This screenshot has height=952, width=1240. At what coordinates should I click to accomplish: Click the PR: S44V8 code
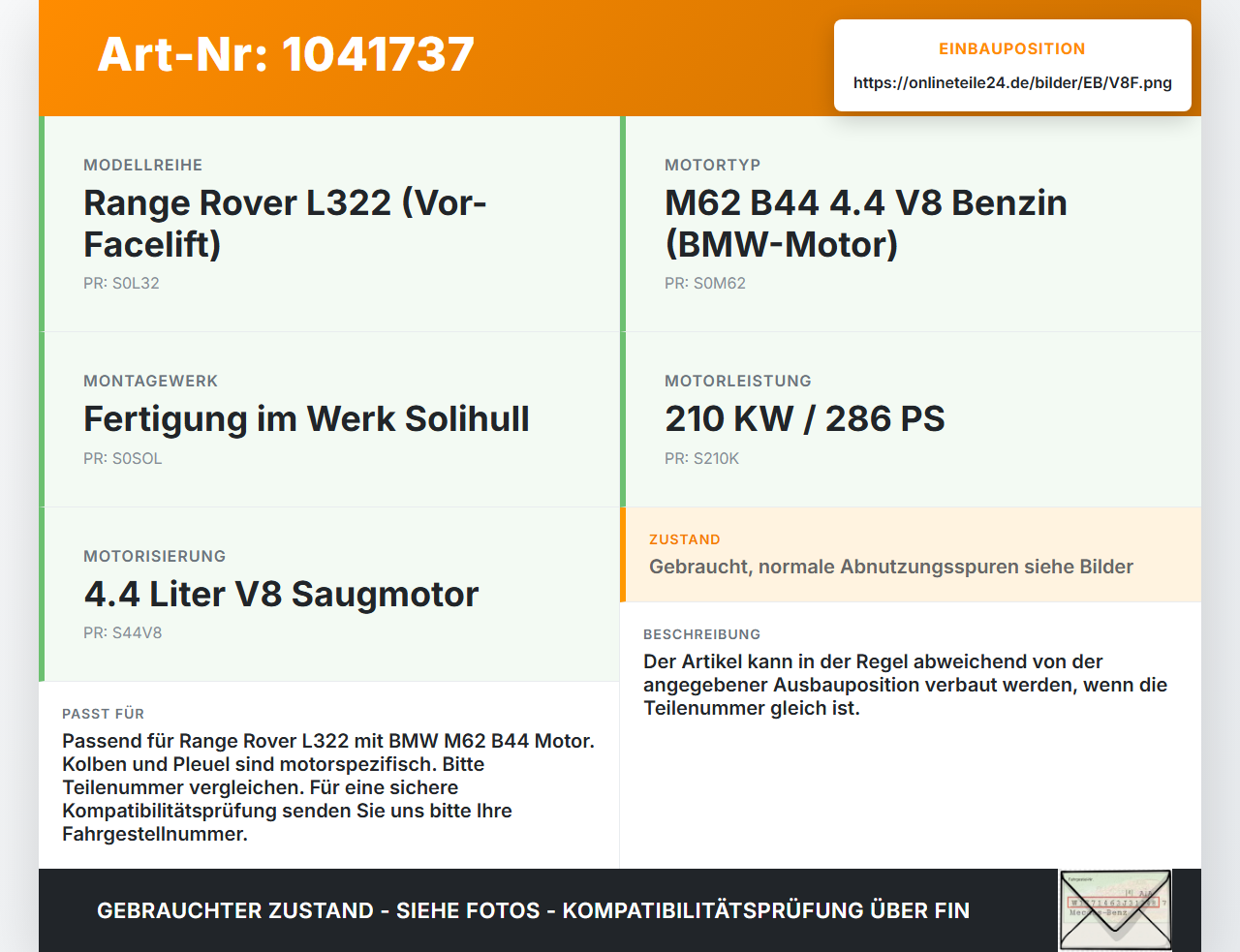(123, 632)
